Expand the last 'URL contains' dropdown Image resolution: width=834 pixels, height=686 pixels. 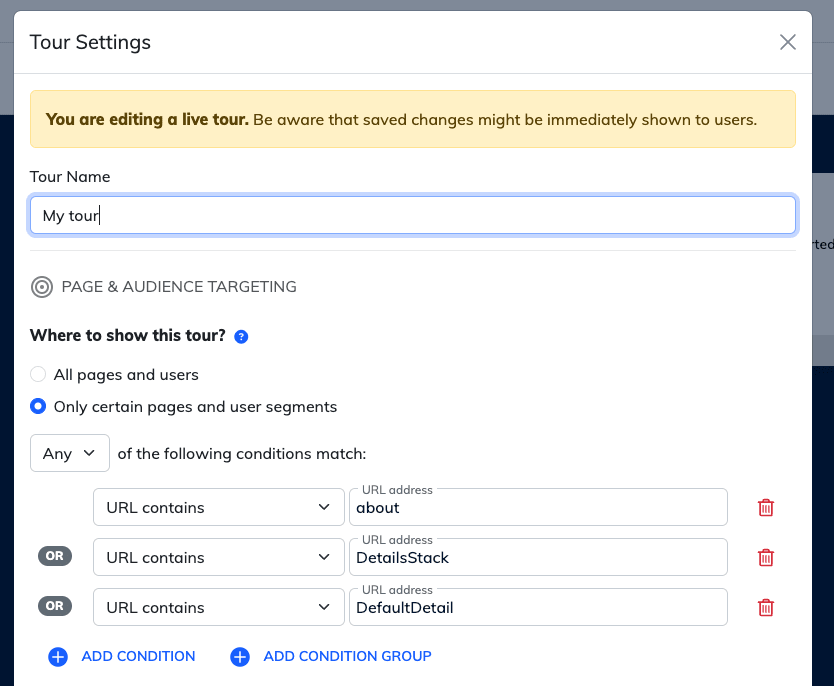218,607
